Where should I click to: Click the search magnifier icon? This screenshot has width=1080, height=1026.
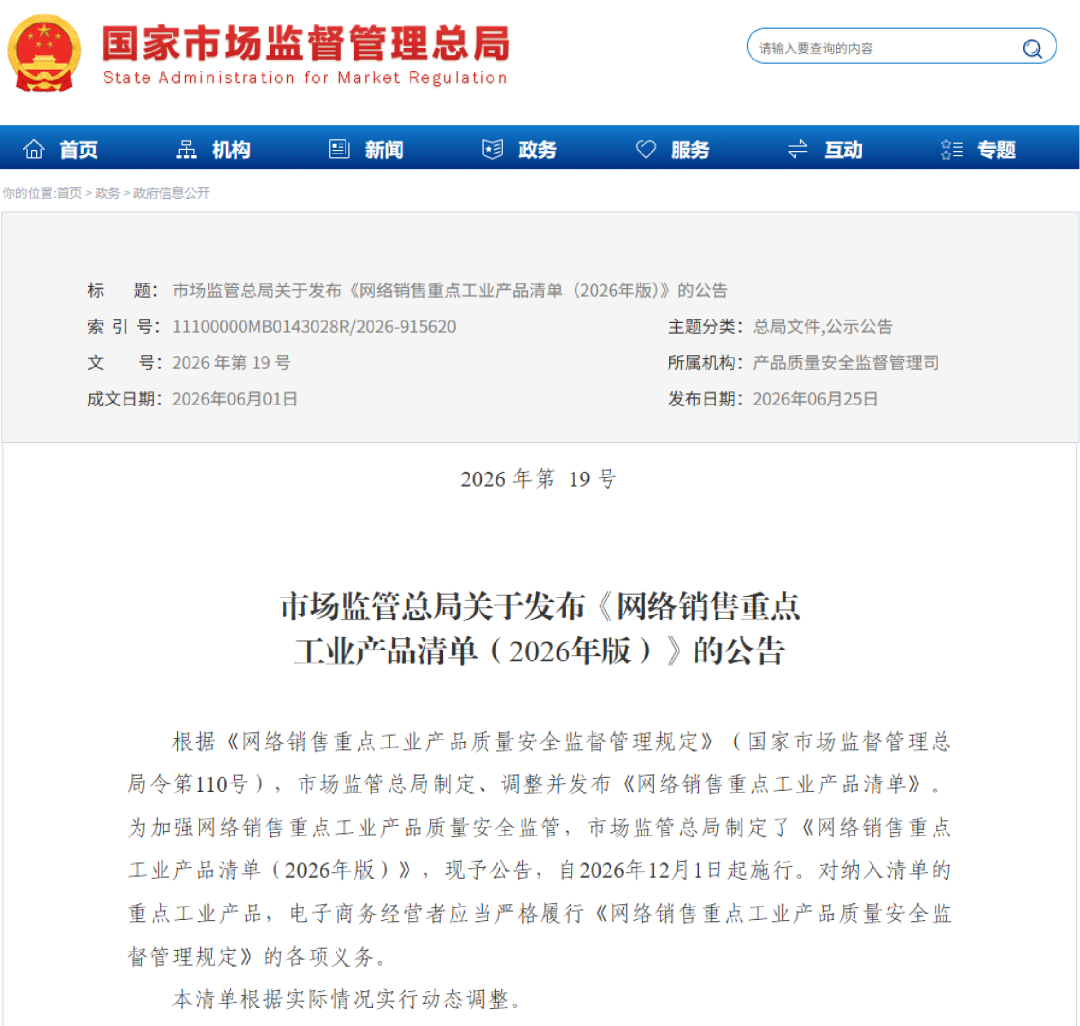click(x=1031, y=48)
